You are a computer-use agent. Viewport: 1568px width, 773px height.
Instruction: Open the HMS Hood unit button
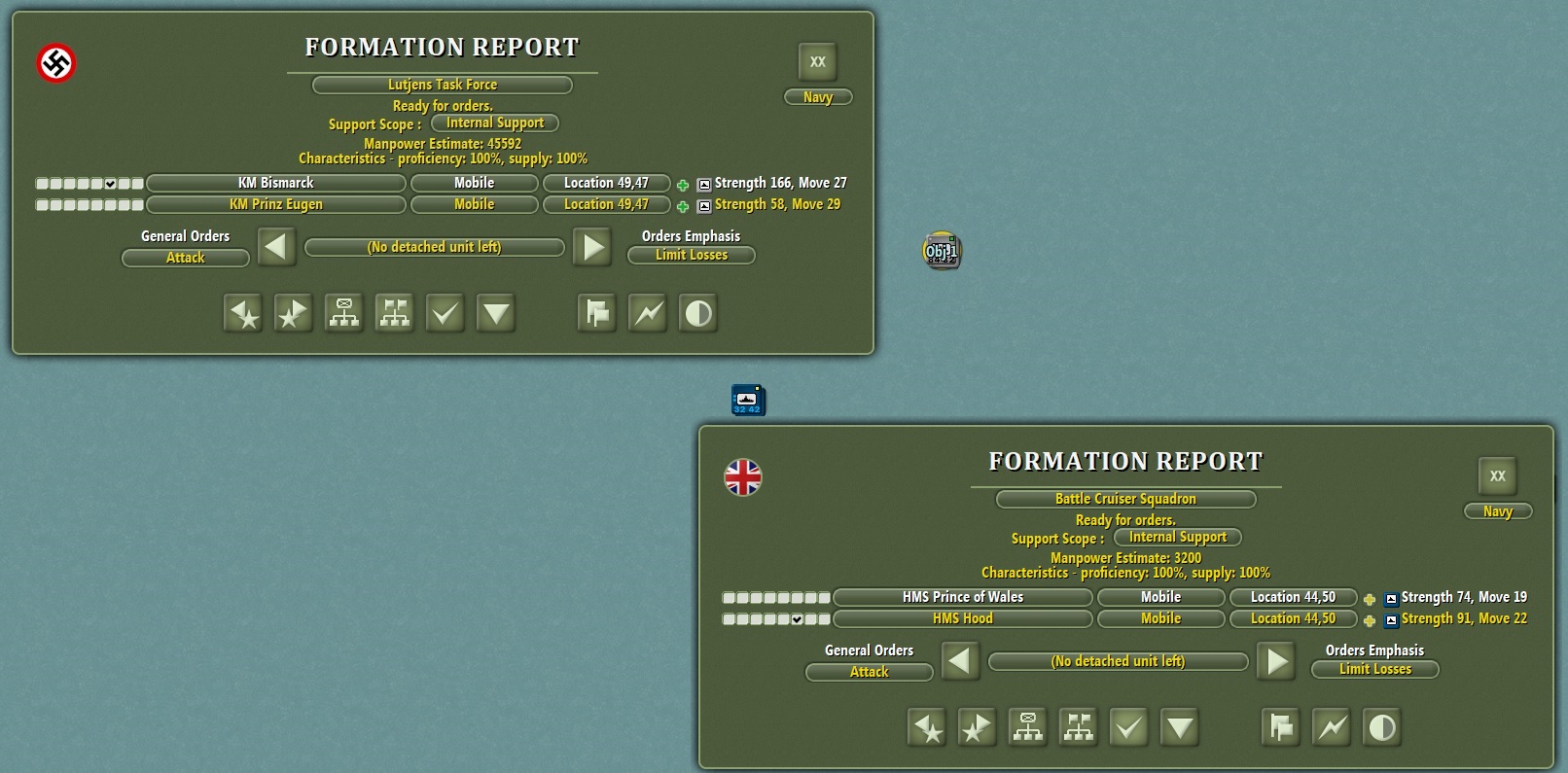coord(963,618)
